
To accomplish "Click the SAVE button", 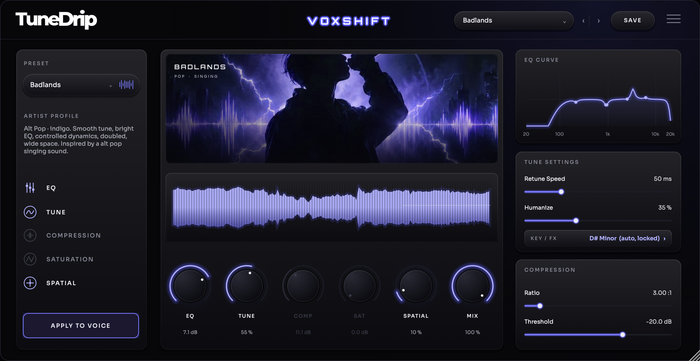I will pyautogui.click(x=633, y=21).
